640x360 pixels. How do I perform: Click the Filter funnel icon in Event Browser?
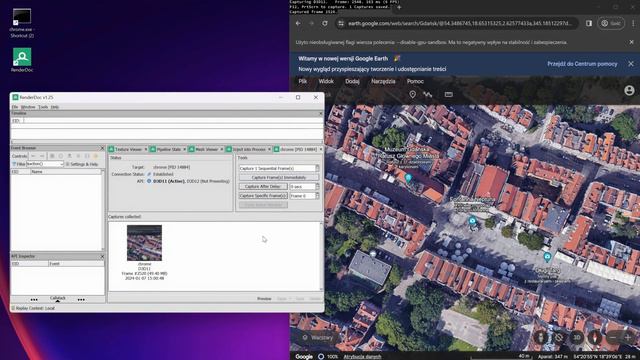[x=14, y=164]
